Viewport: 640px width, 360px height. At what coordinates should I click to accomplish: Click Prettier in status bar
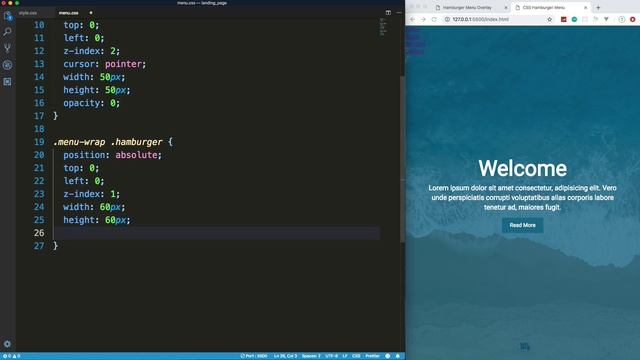372,356
